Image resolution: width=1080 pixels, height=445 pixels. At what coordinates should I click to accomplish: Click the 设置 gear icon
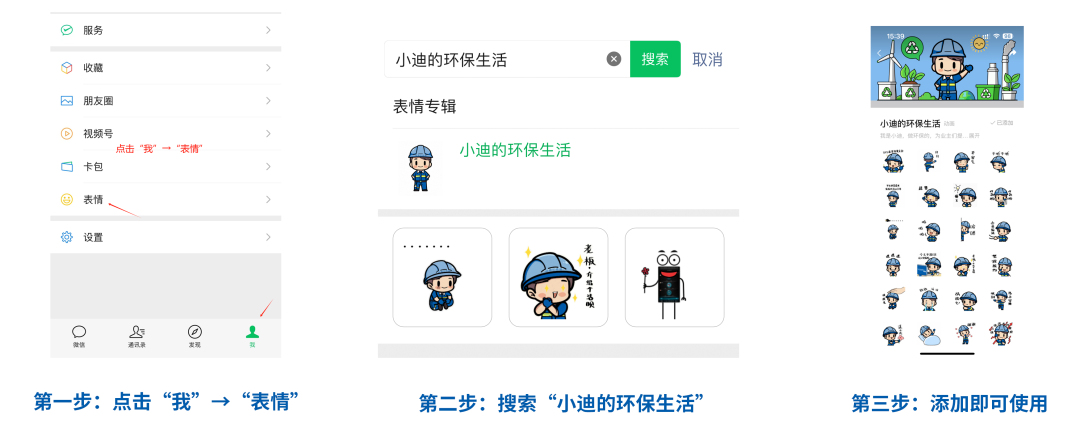click(66, 237)
